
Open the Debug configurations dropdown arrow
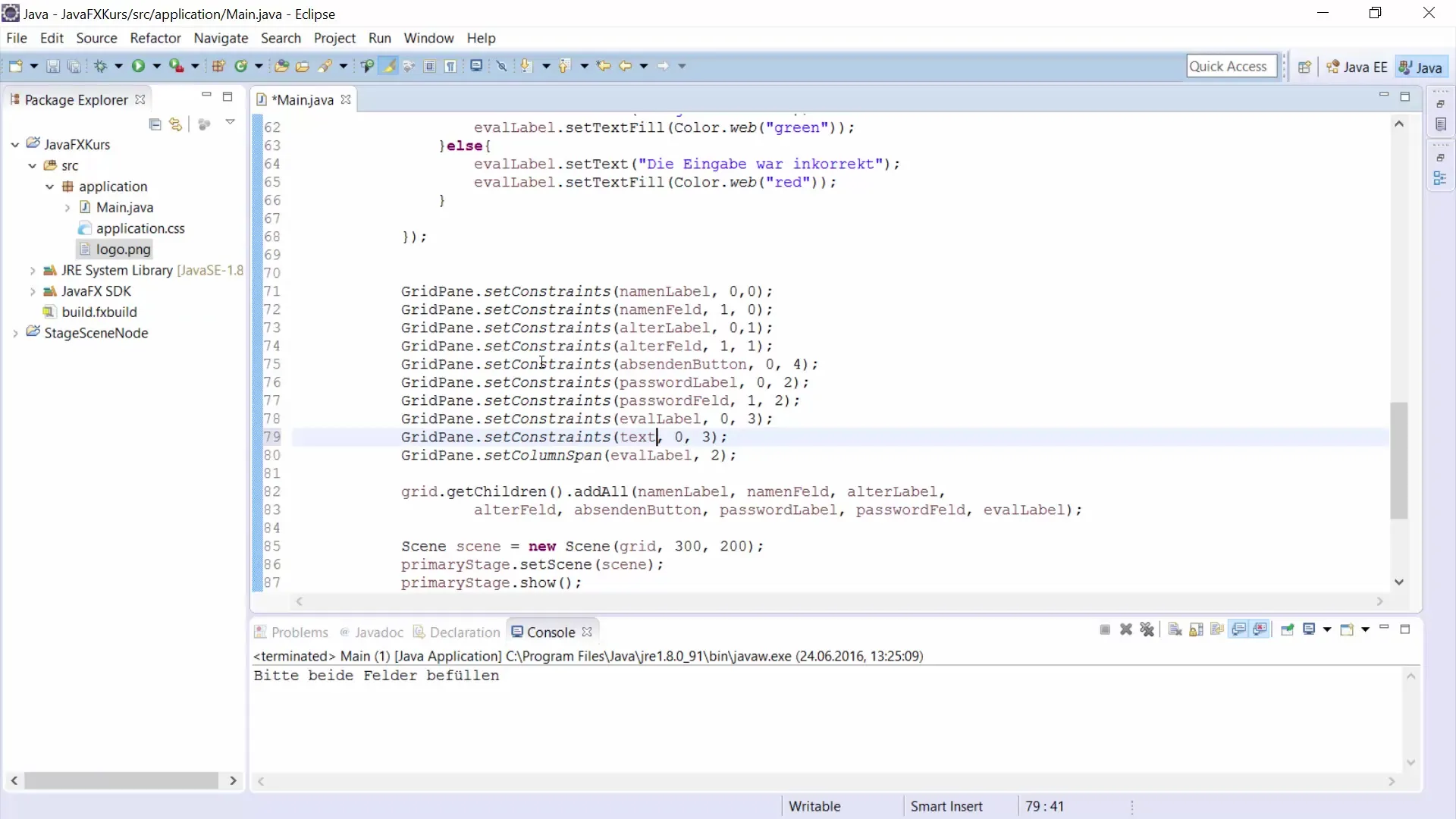click(118, 66)
